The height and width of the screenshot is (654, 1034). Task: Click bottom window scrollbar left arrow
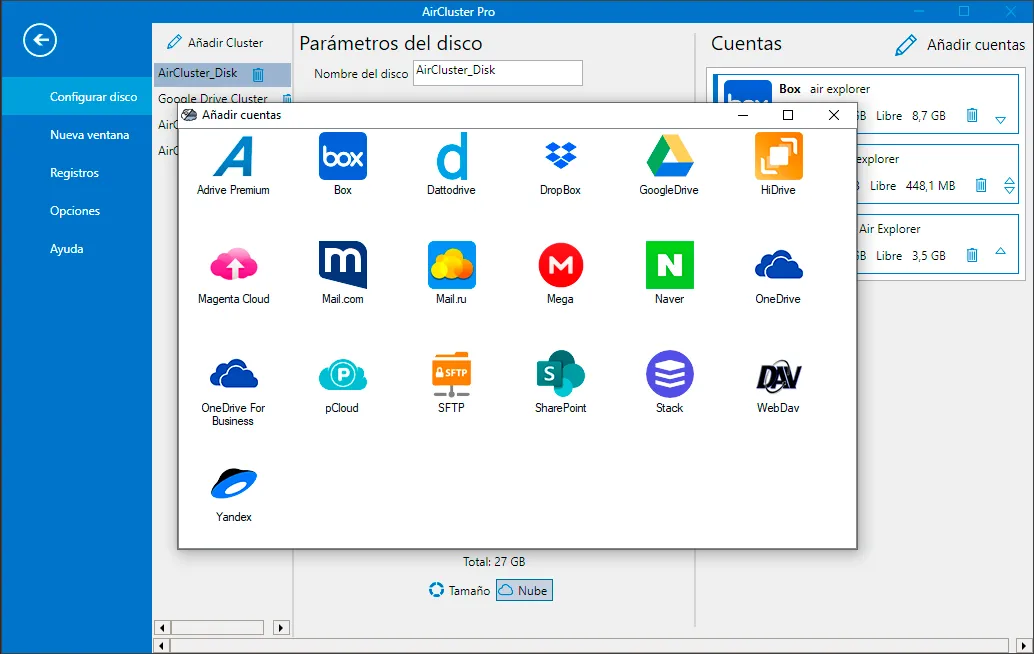162,645
